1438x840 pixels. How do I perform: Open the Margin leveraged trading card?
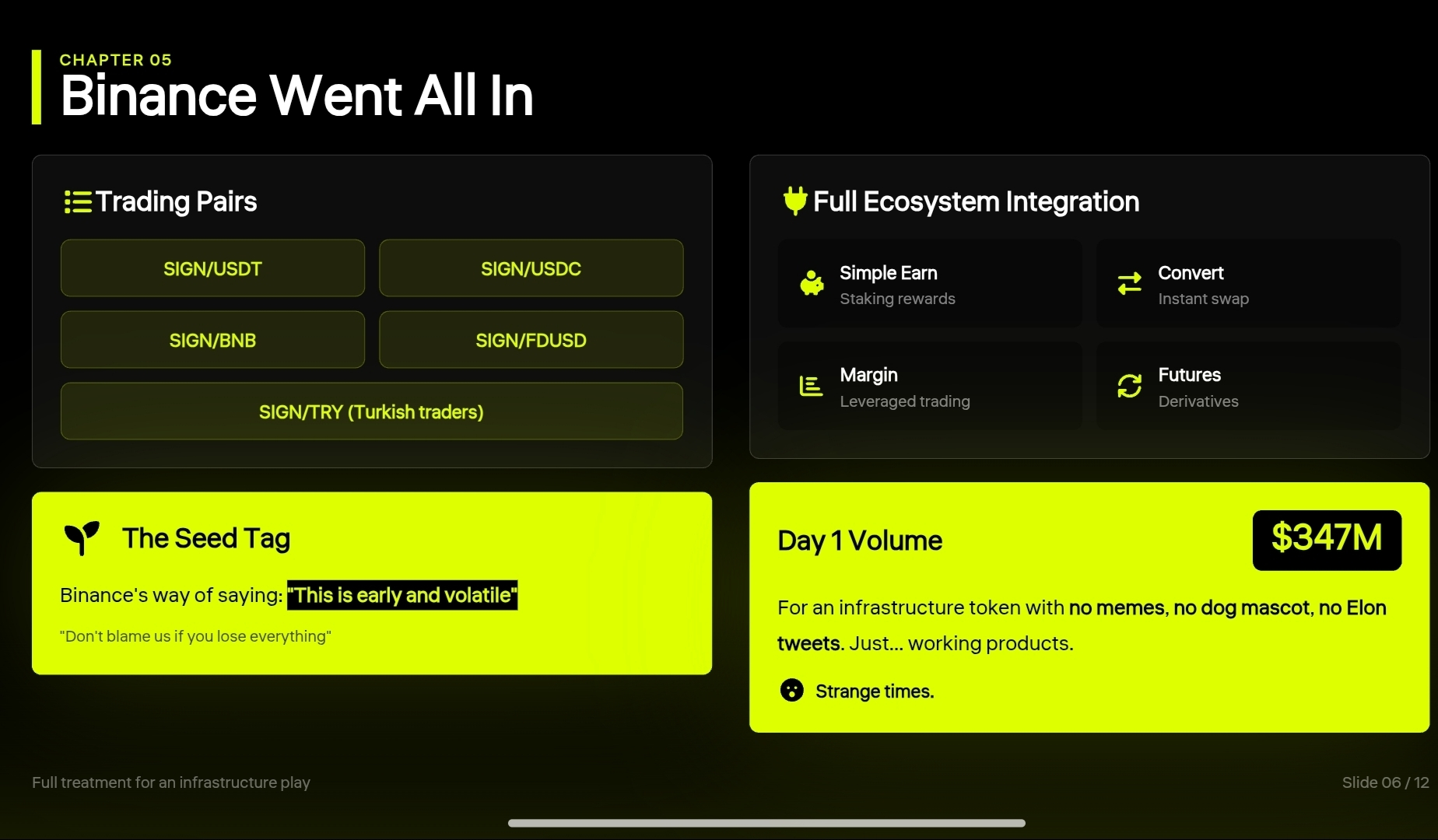(930, 386)
